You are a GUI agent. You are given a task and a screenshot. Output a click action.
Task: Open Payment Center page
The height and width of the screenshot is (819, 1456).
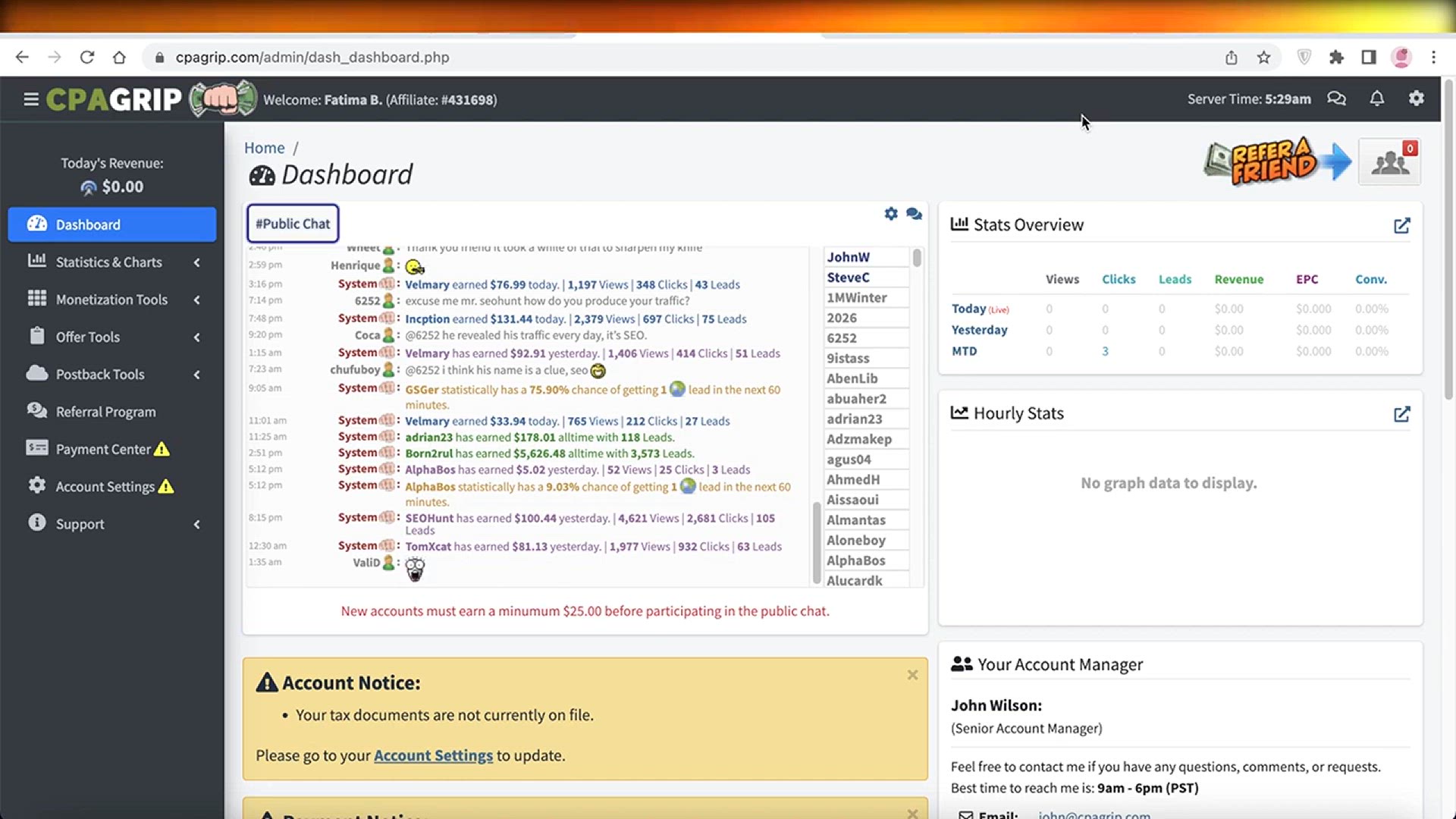point(112,449)
